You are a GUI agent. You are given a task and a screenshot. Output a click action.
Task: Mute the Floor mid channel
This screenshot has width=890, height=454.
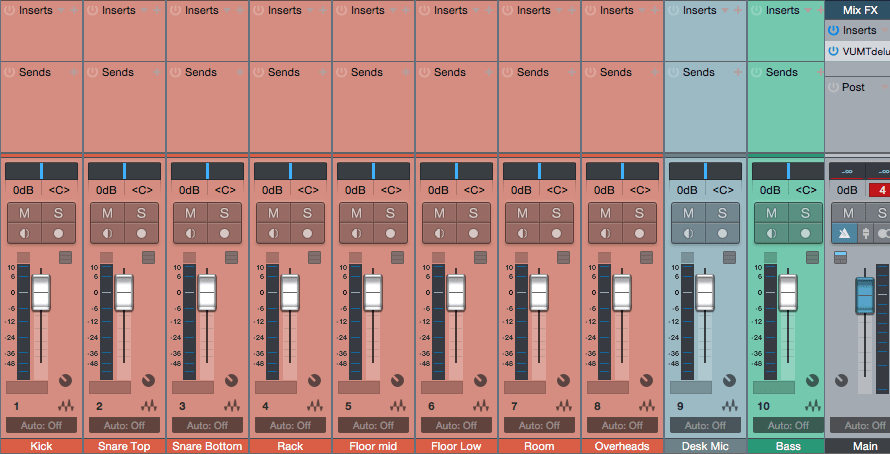[356, 213]
